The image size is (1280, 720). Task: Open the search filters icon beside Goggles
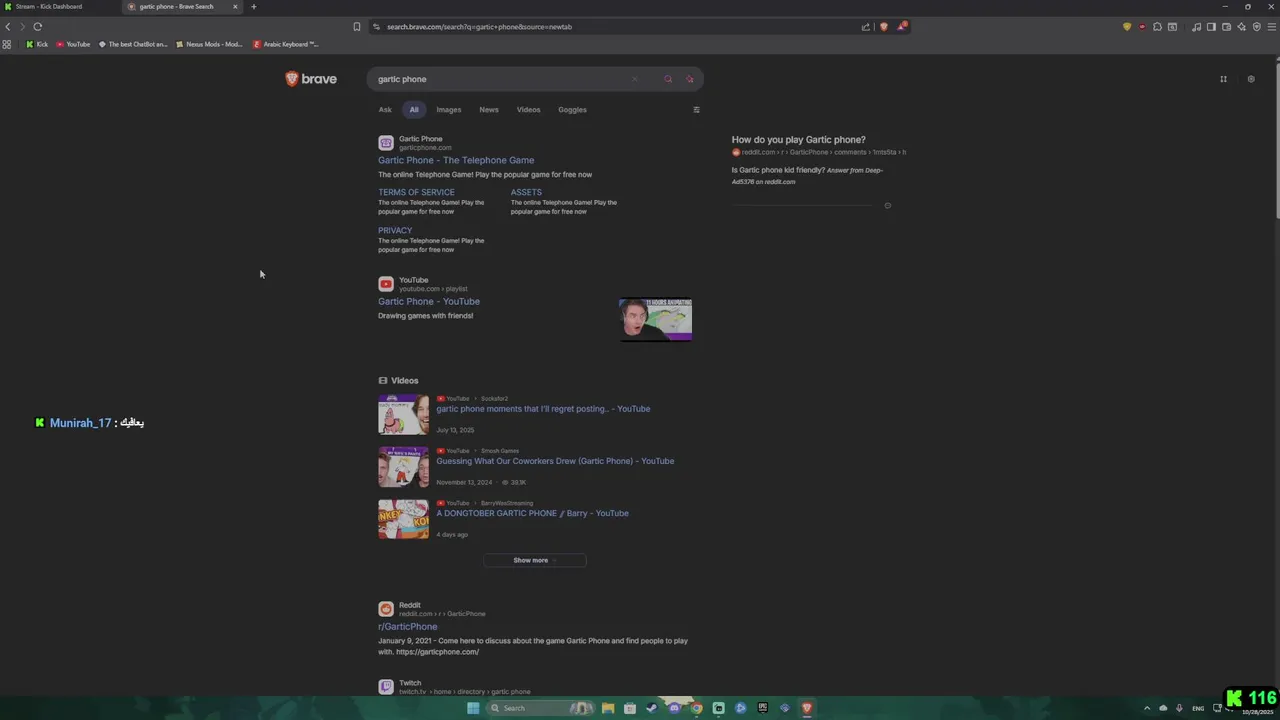click(x=696, y=110)
